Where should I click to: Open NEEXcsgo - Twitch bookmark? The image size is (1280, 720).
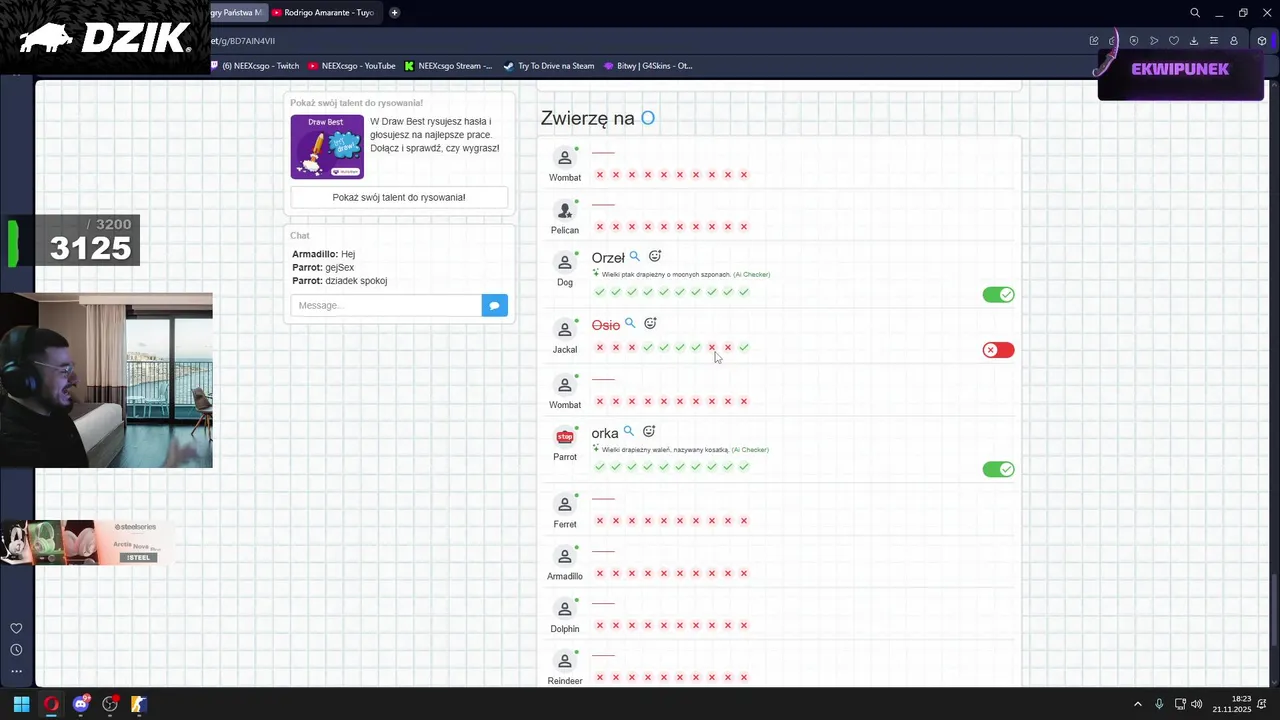(254, 66)
